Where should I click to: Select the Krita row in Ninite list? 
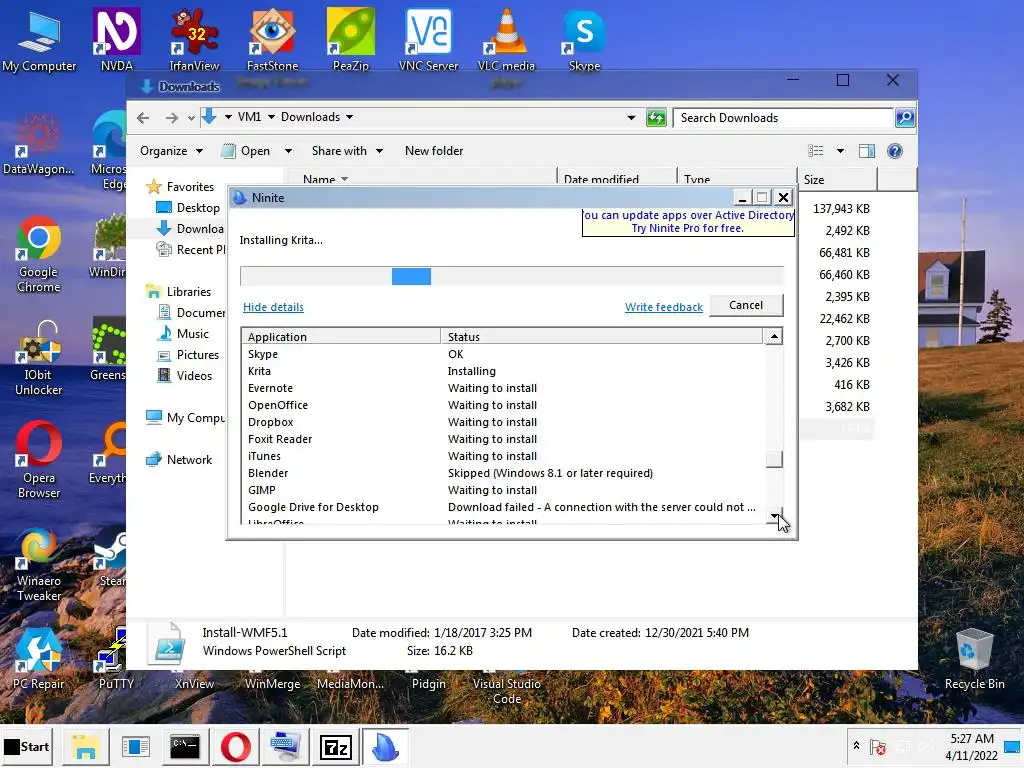503,371
